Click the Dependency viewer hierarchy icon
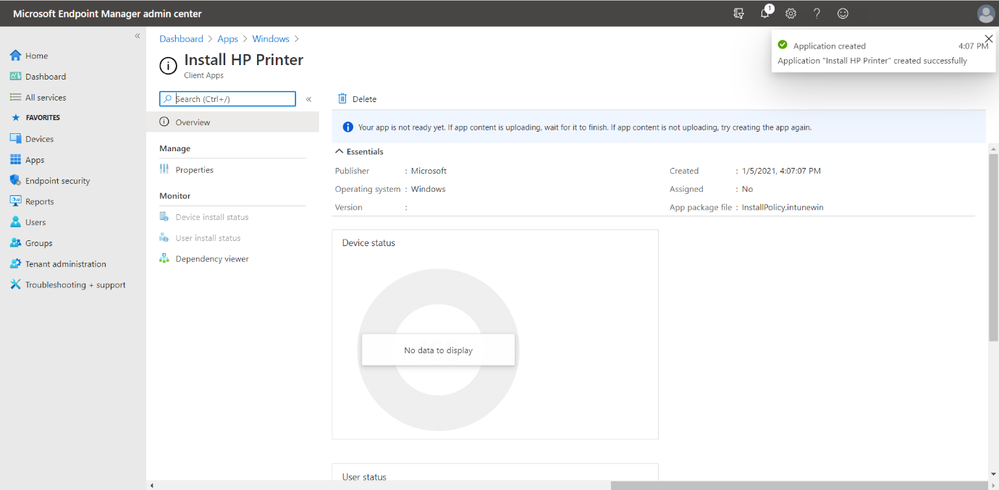 click(x=164, y=259)
